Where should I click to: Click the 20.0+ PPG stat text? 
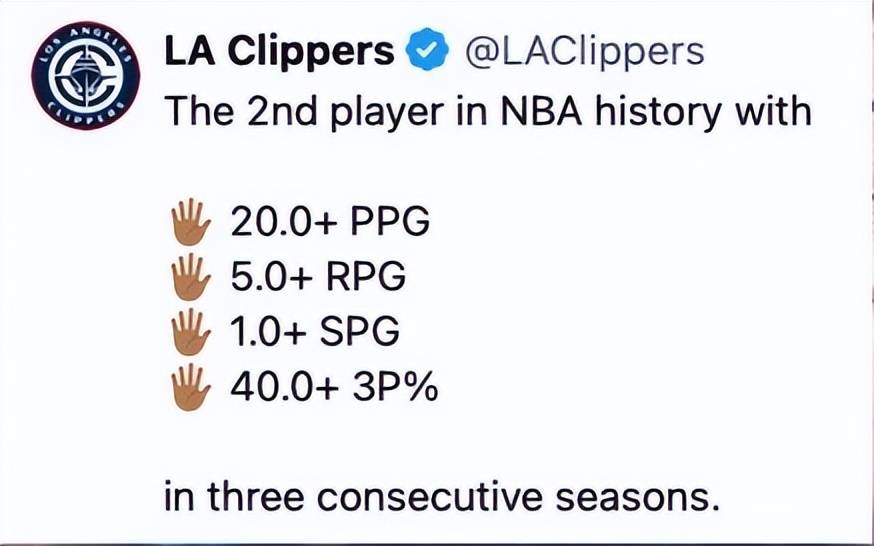coord(330,222)
